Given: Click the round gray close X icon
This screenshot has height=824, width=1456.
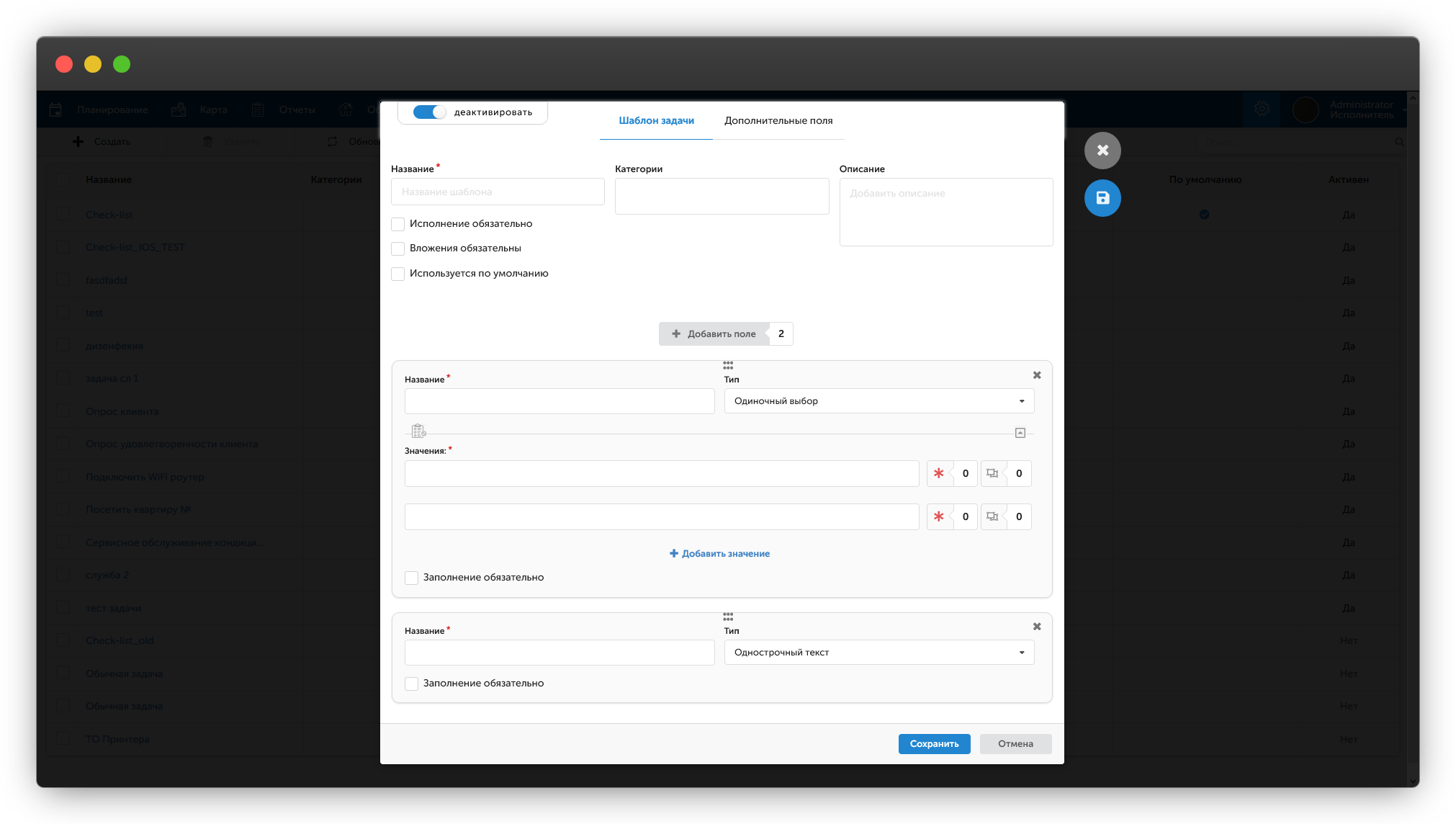Looking at the screenshot, I should click(1102, 151).
